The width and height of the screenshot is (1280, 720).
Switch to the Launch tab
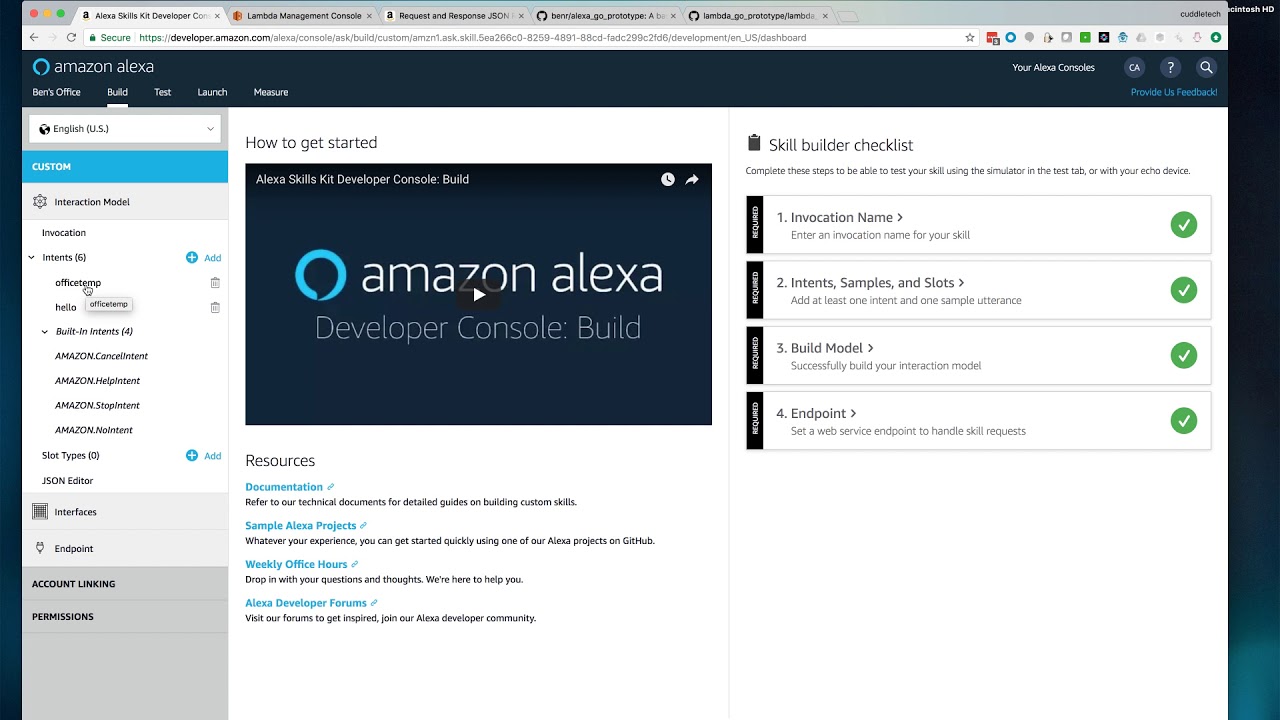tap(212, 92)
